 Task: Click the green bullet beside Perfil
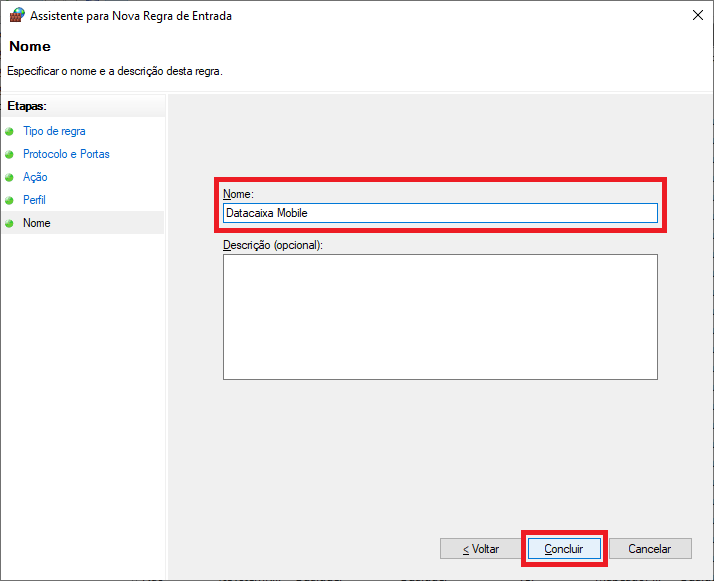10,201
